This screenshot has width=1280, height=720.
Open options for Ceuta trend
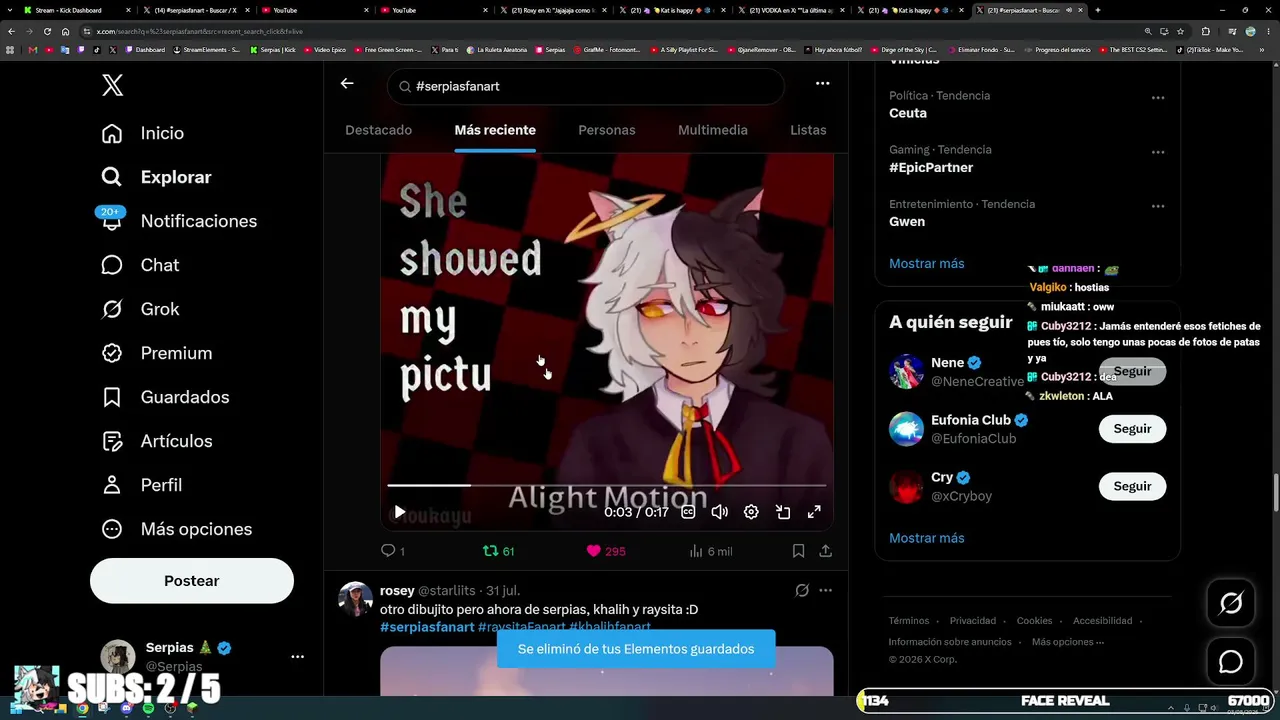pos(1158,98)
